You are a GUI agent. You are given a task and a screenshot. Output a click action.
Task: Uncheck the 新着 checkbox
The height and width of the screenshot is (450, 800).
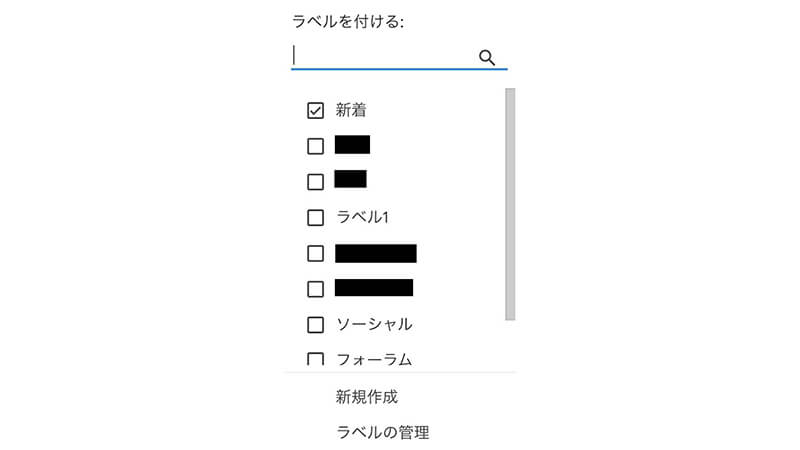(x=316, y=110)
